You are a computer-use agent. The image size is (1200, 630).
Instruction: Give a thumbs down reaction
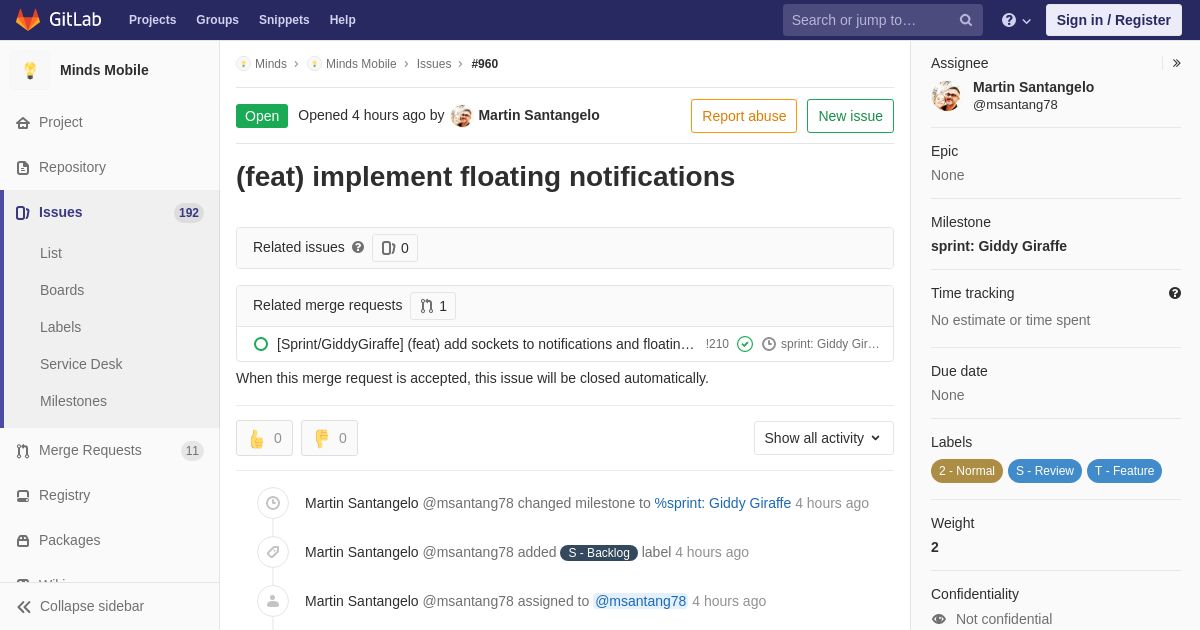(x=329, y=438)
